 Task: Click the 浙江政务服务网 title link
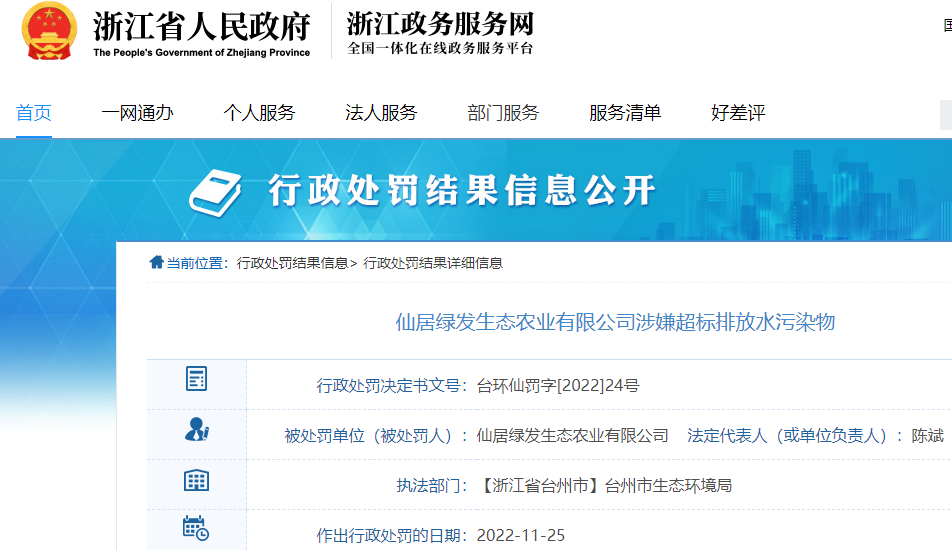440,24
